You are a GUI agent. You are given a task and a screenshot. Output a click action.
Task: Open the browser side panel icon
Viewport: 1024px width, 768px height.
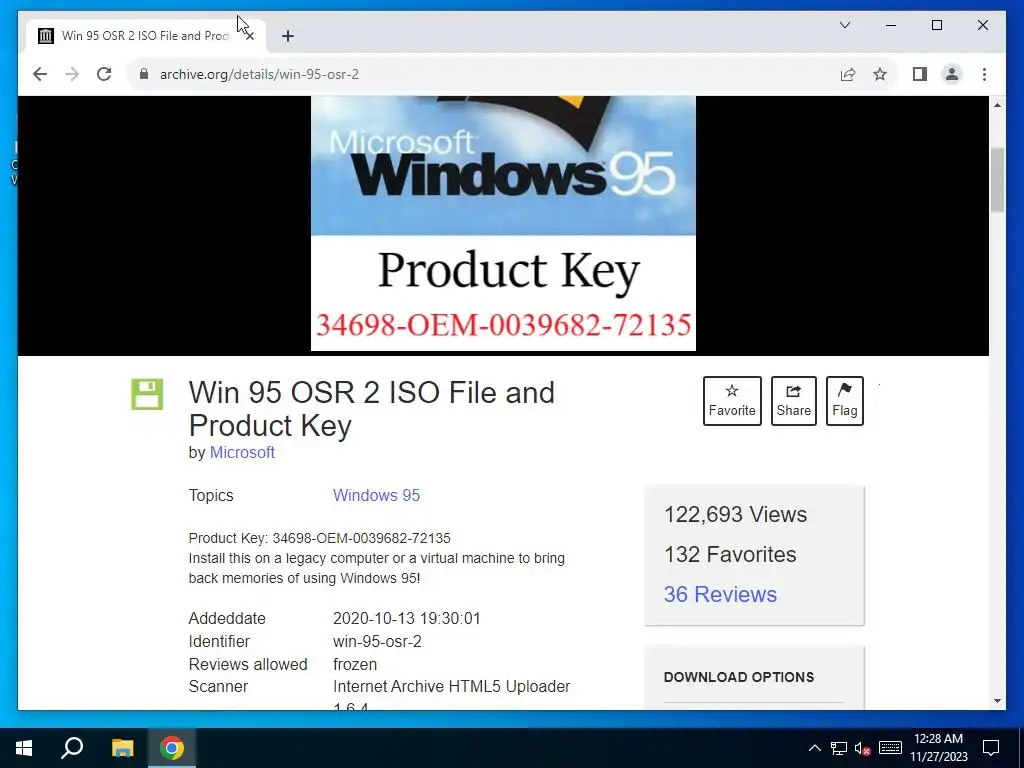[920, 74]
